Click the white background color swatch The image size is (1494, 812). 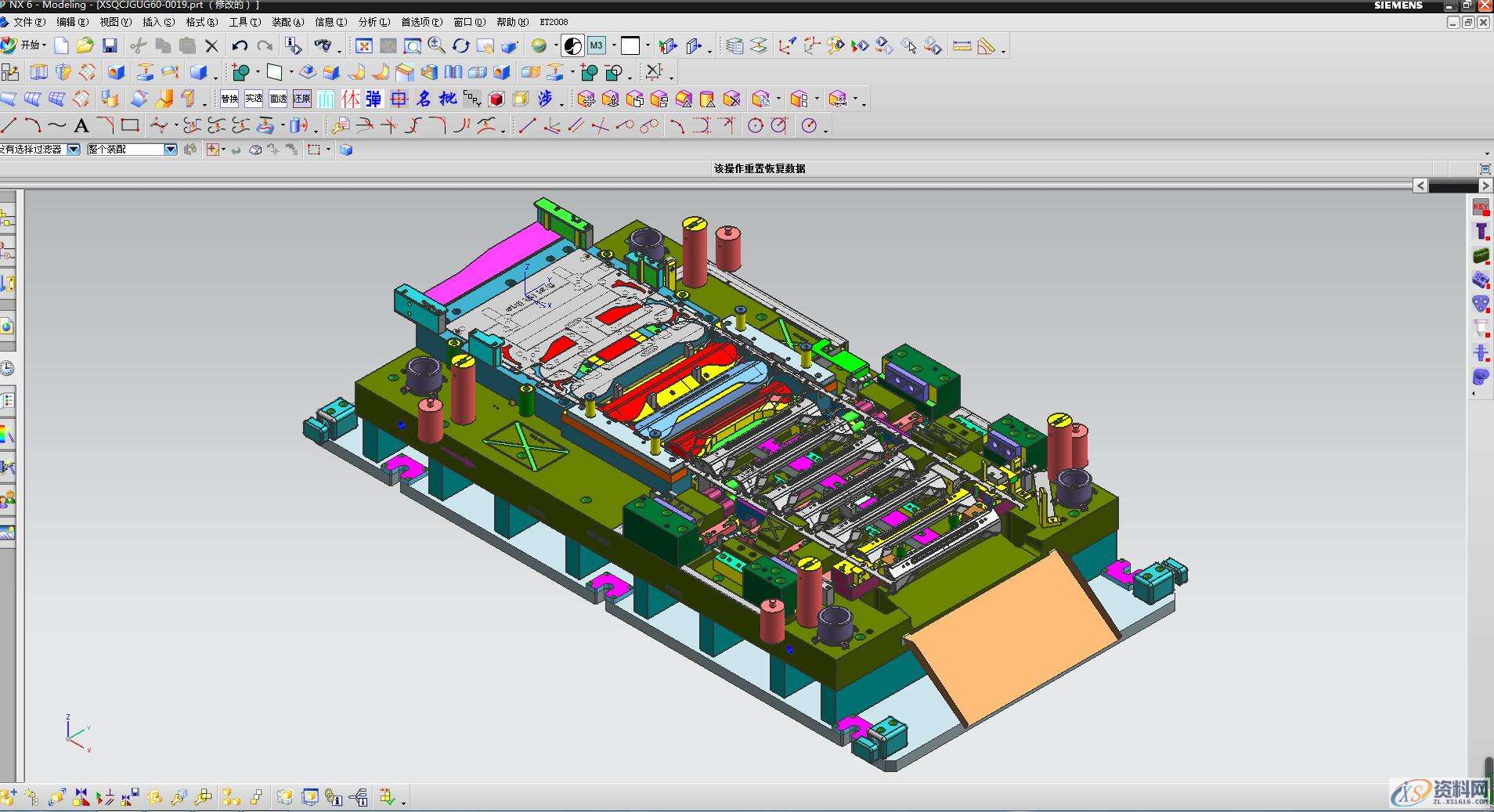tap(630, 46)
